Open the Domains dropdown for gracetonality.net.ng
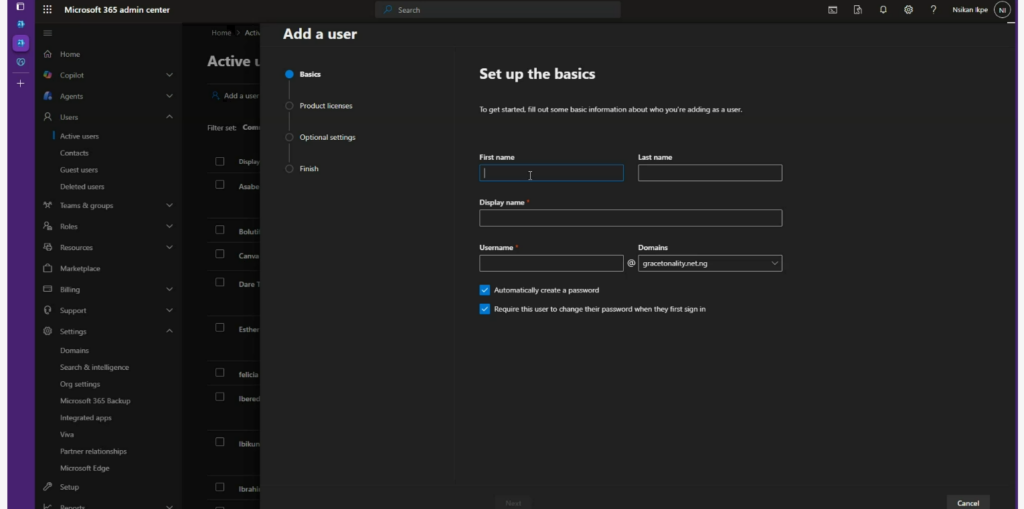The image size is (1024, 509). click(709, 264)
